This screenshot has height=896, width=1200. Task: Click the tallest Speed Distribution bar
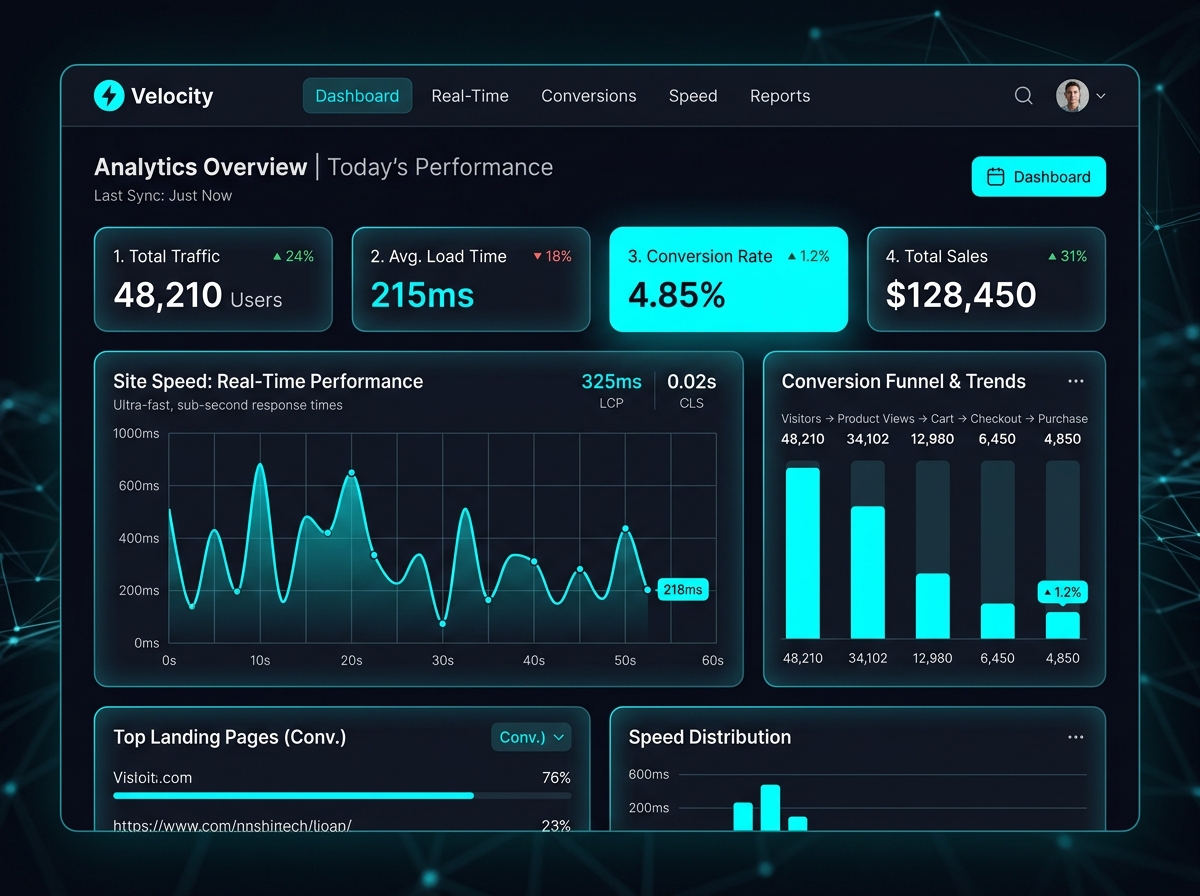[x=770, y=808]
